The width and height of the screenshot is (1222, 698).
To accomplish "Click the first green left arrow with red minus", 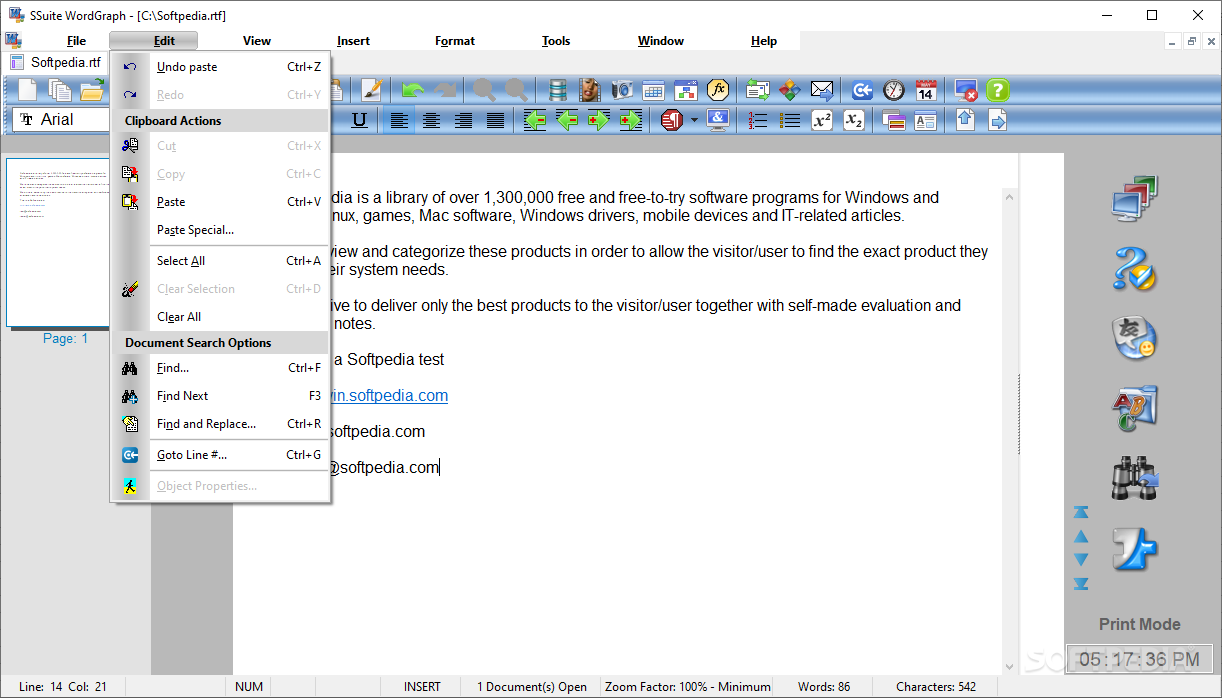I will pos(535,121).
